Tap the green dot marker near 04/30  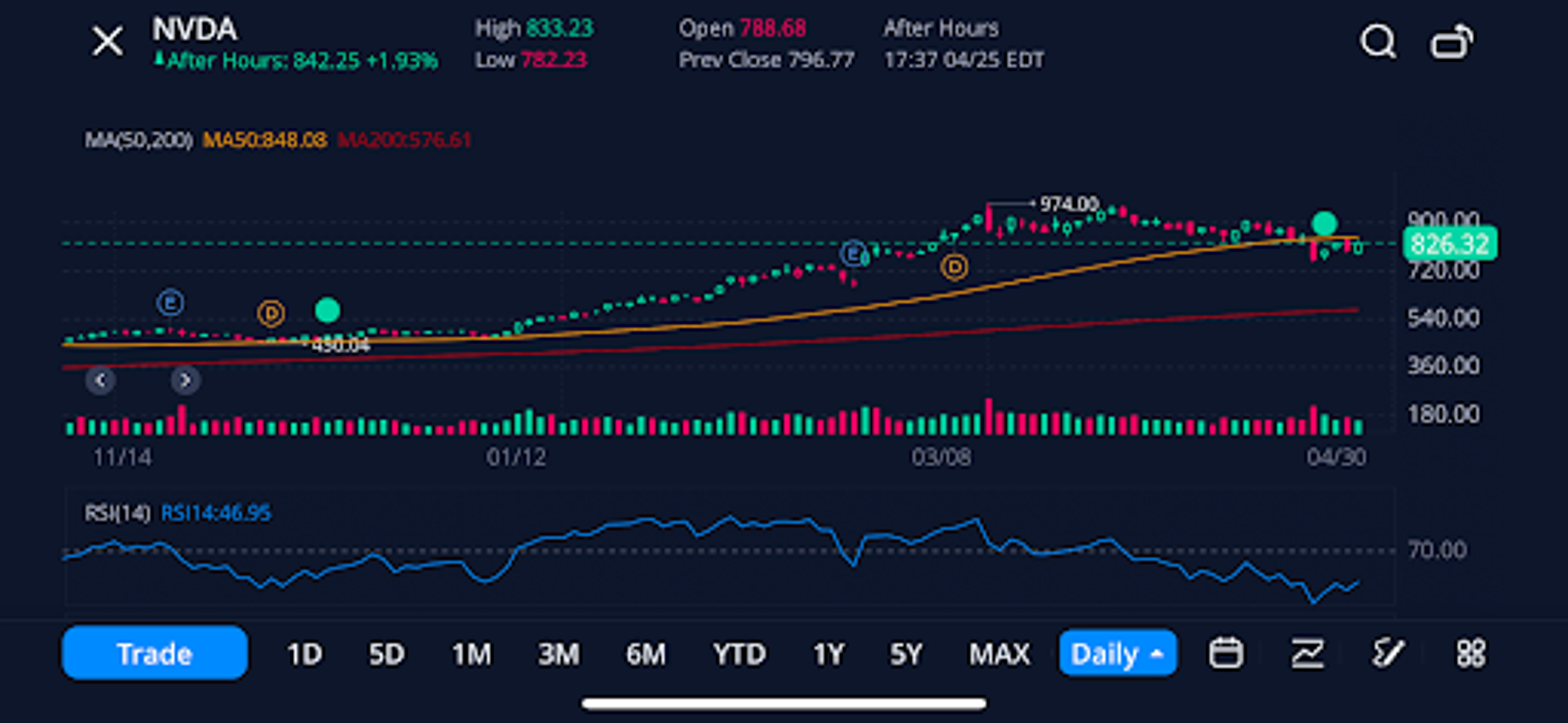[x=1325, y=223]
